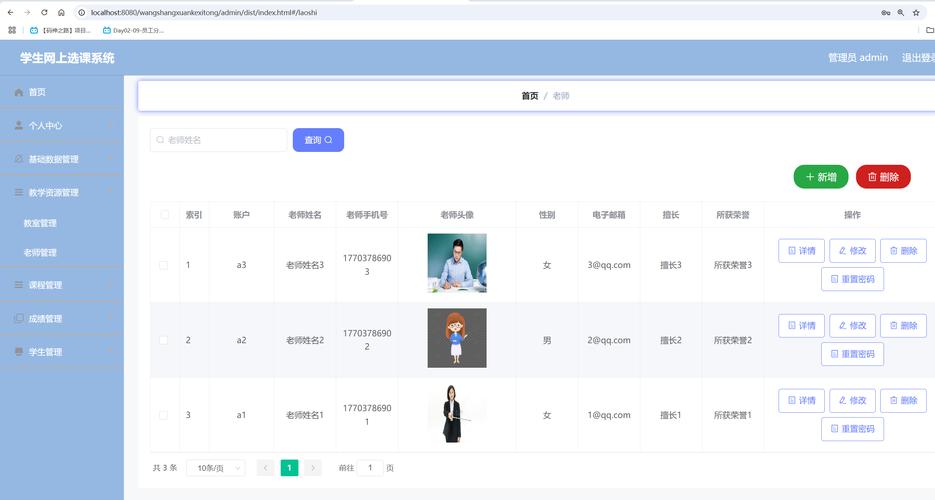Click 删除 for teacher a1
935x500 pixels.
(903, 400)
